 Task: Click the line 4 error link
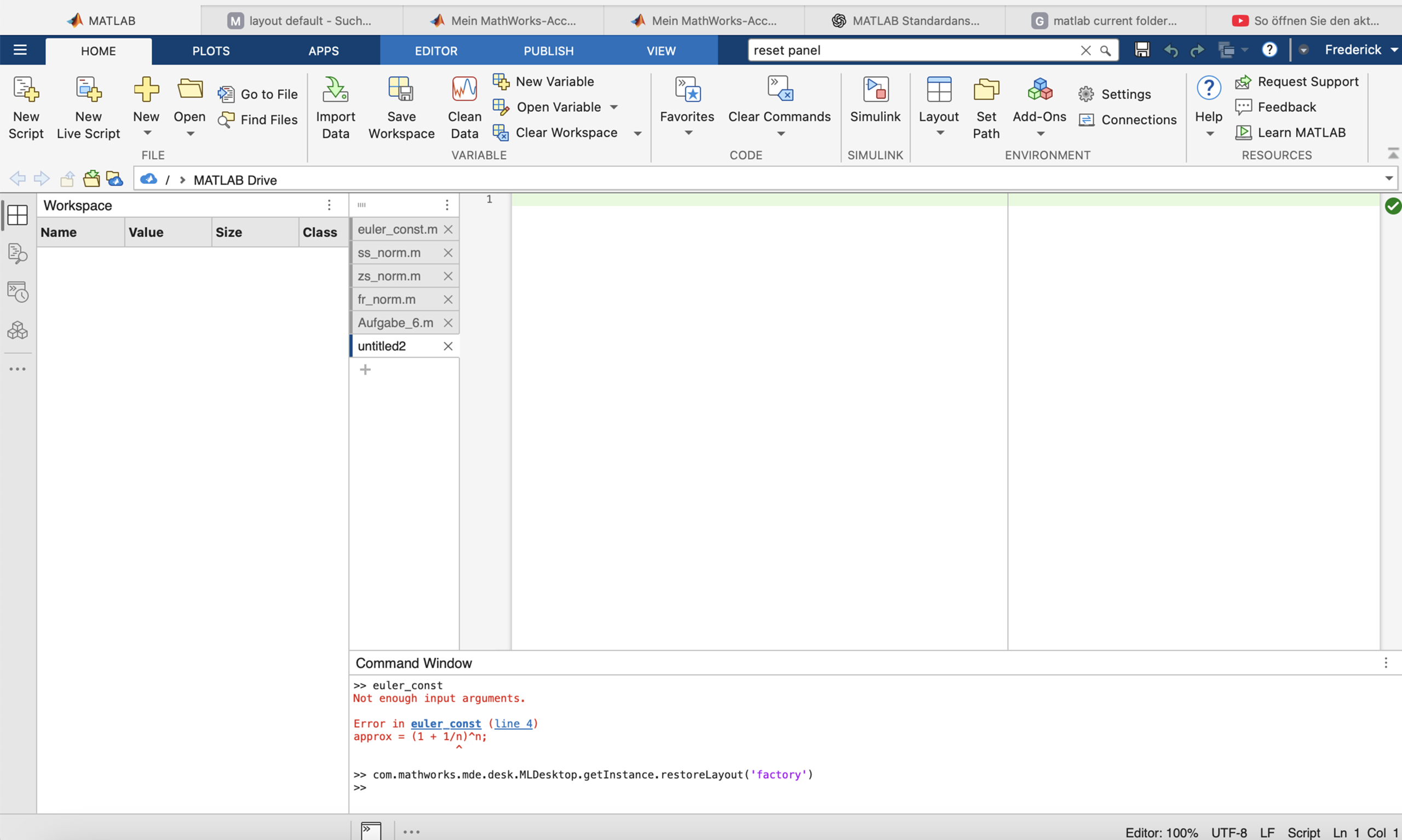click(x=513, y=723)
